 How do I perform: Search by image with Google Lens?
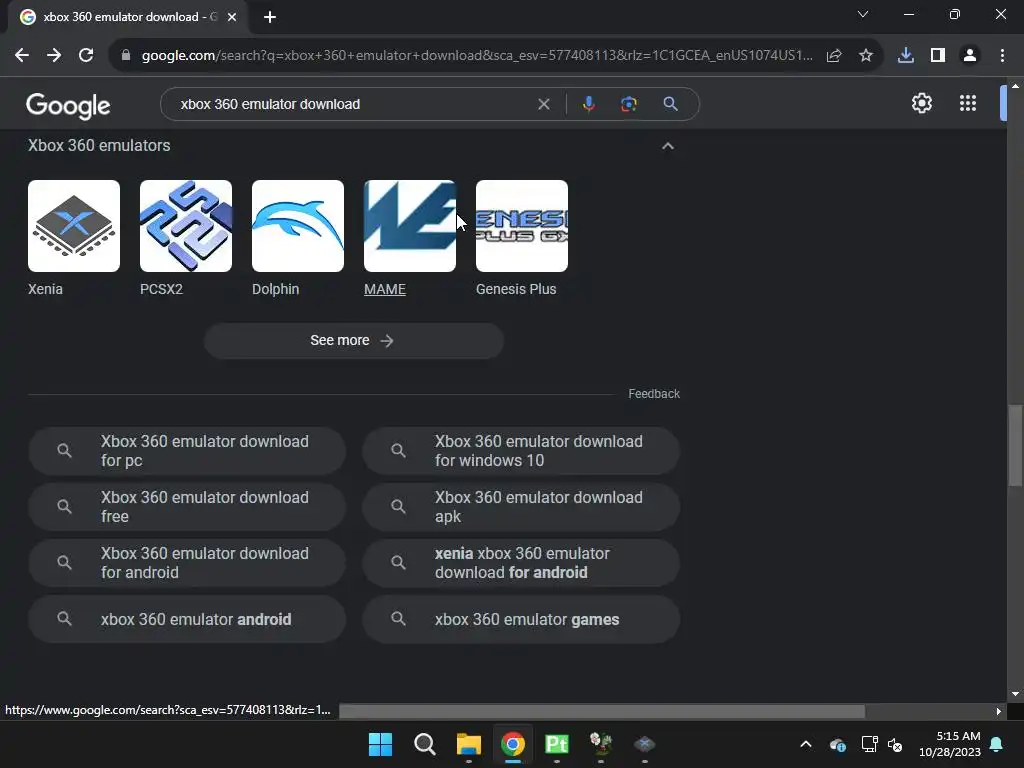coord(629,104)
